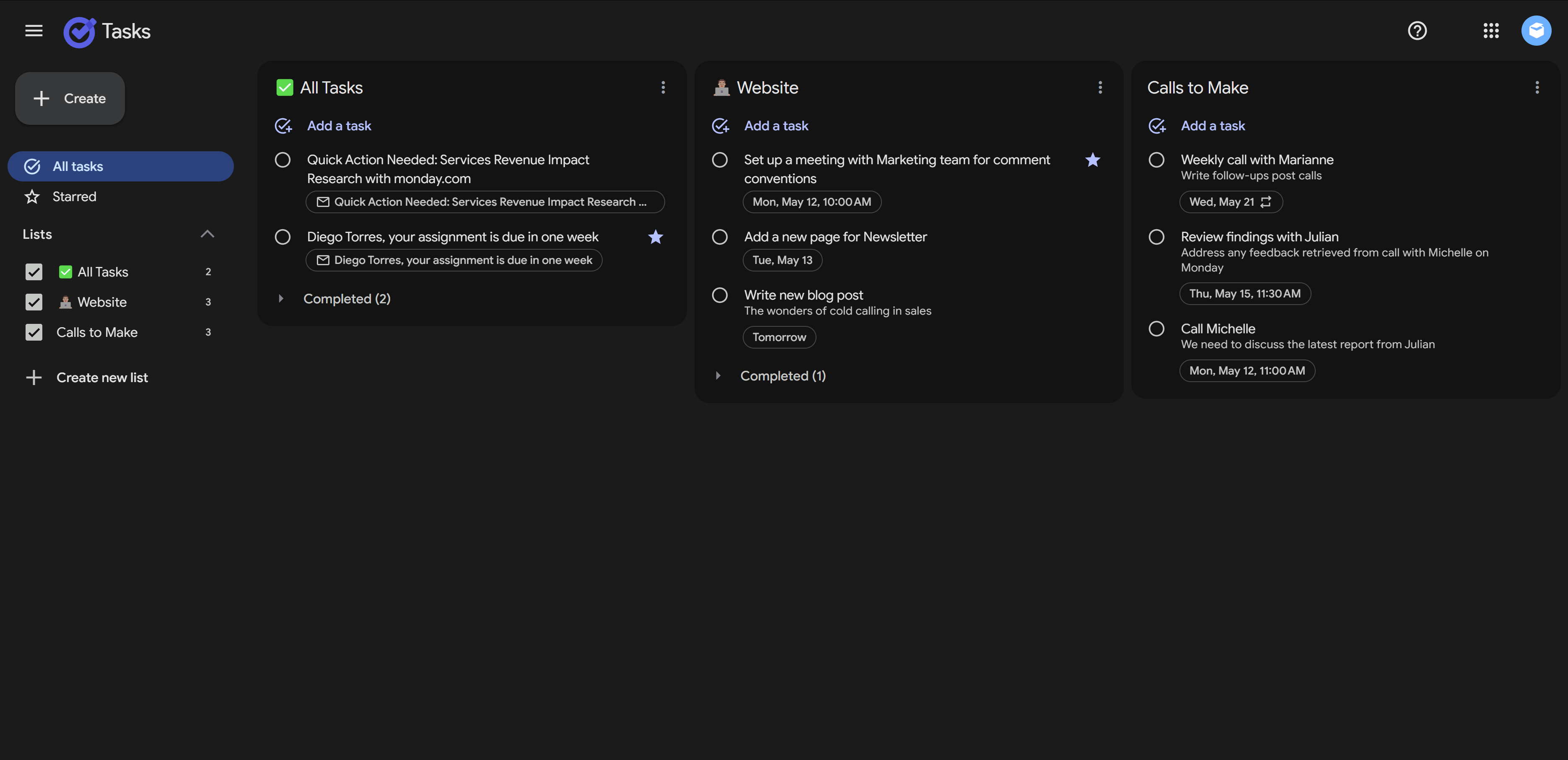Open the Help question mark icon
This screenshot has width=1568, height=760.
pos(1417,31)
